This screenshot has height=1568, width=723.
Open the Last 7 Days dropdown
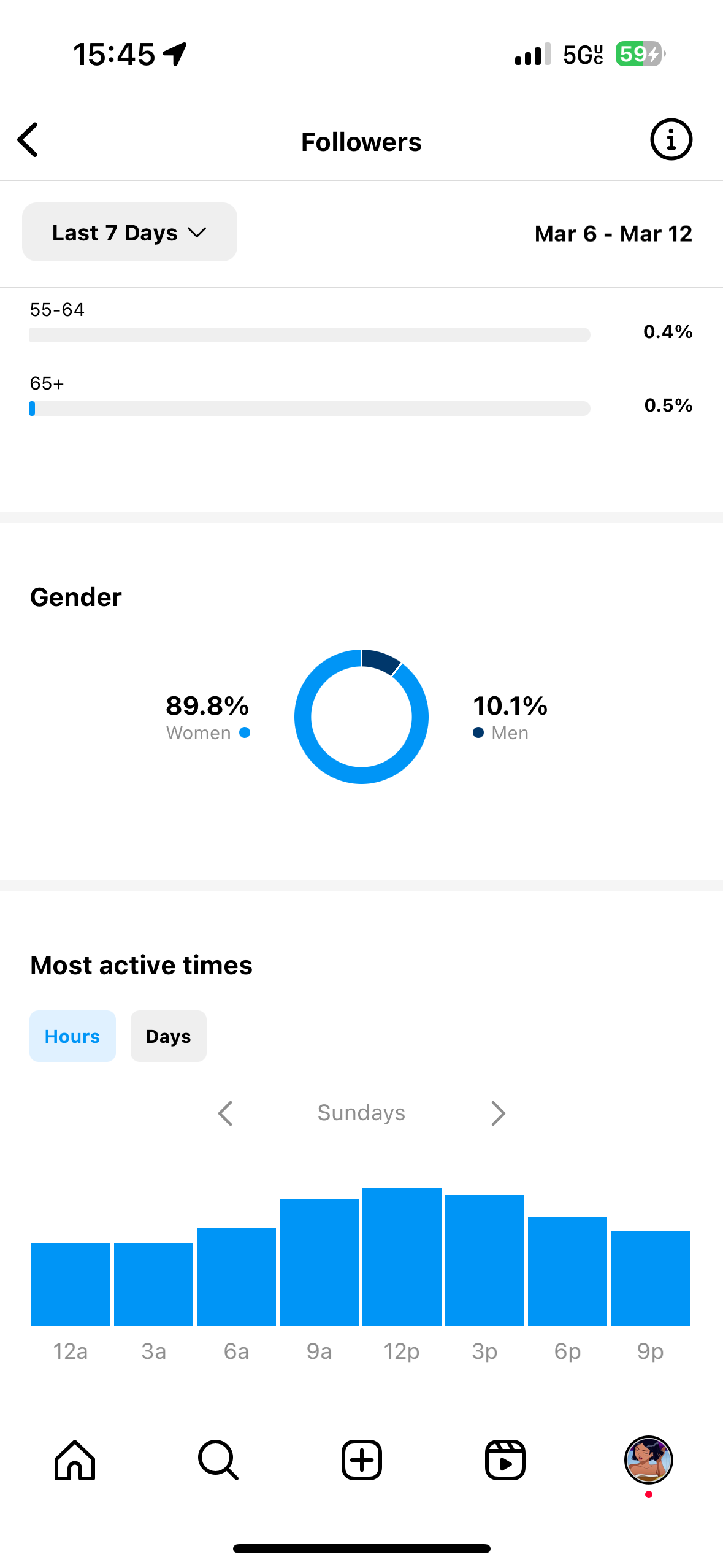tap(129, 233)
